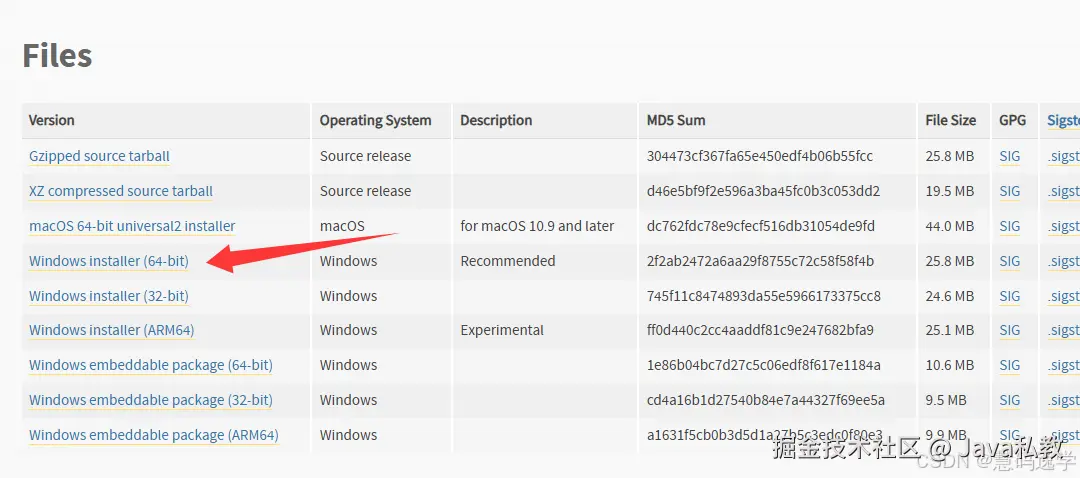The width and height of the screenshot is (1080, 478).
Task: Click 25.8 MB in the Gzipped tarball row
Action: coord(950,156)
